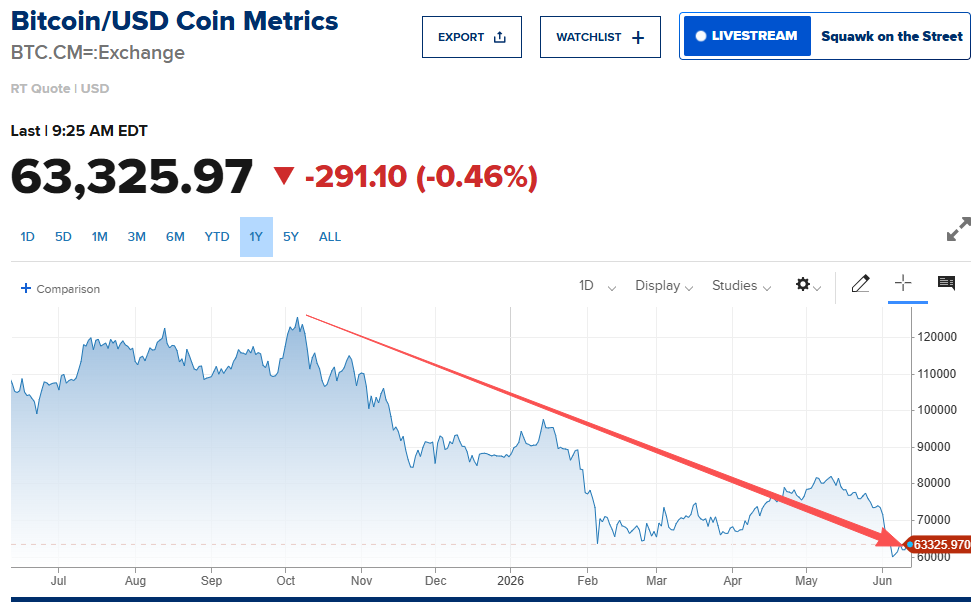
Task: Expand the Display dropdown
Action: [x=664, y=286]
